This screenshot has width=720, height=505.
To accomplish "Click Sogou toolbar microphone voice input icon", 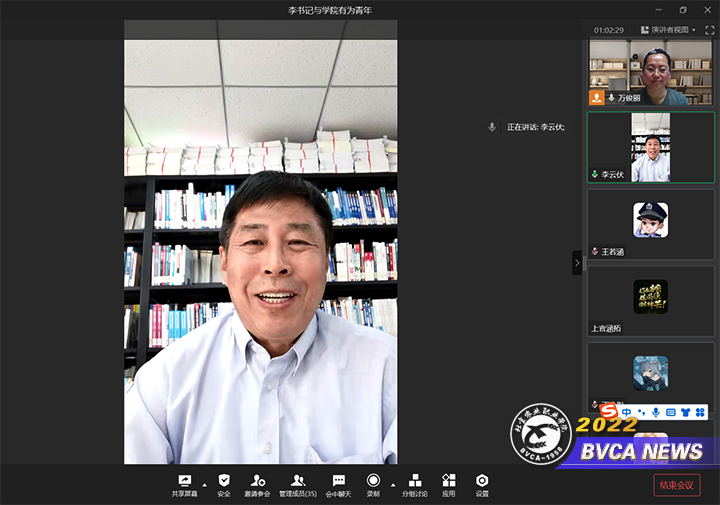I will 656,412.
